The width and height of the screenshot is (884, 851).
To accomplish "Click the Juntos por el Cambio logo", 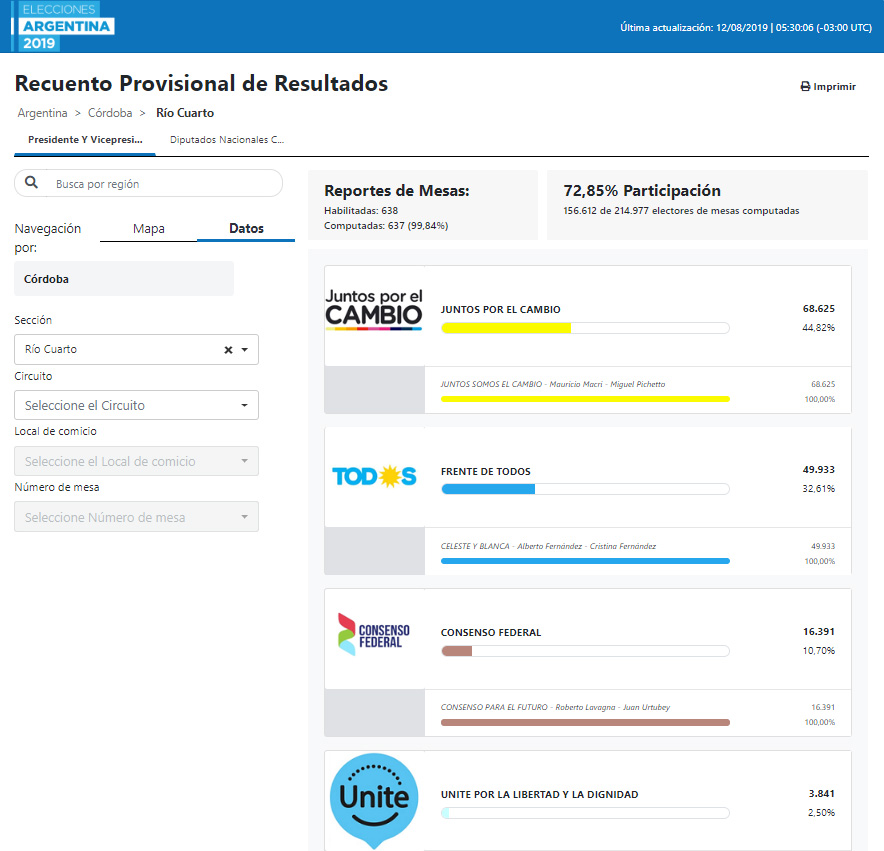I will click(x=374, y=310).
